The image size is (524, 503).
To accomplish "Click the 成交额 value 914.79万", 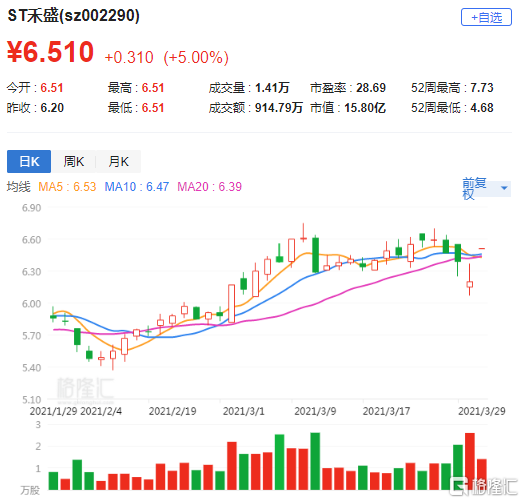I will tap(279, 108).
